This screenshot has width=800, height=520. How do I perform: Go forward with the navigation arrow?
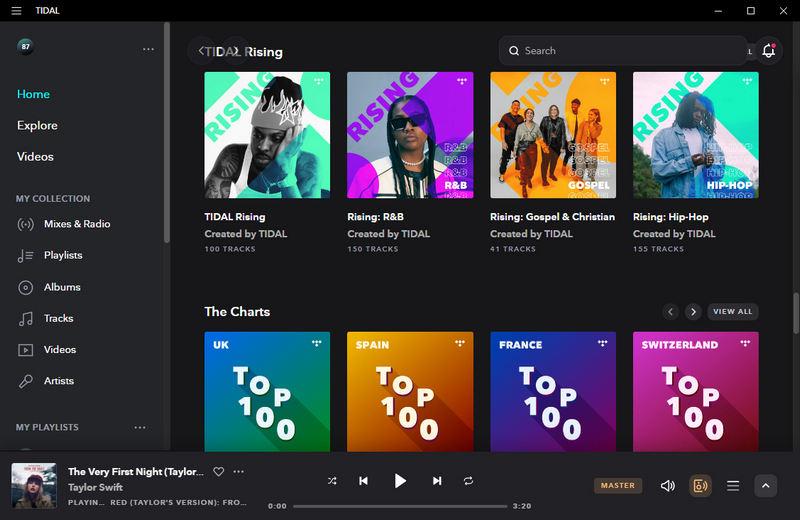pyautogui.click(x=236, y=51)
